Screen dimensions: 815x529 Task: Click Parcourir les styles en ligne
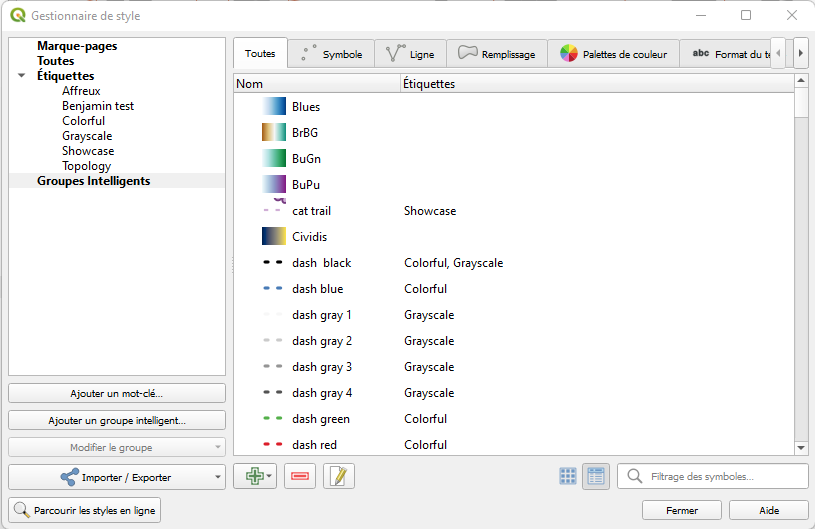point(85,510)
